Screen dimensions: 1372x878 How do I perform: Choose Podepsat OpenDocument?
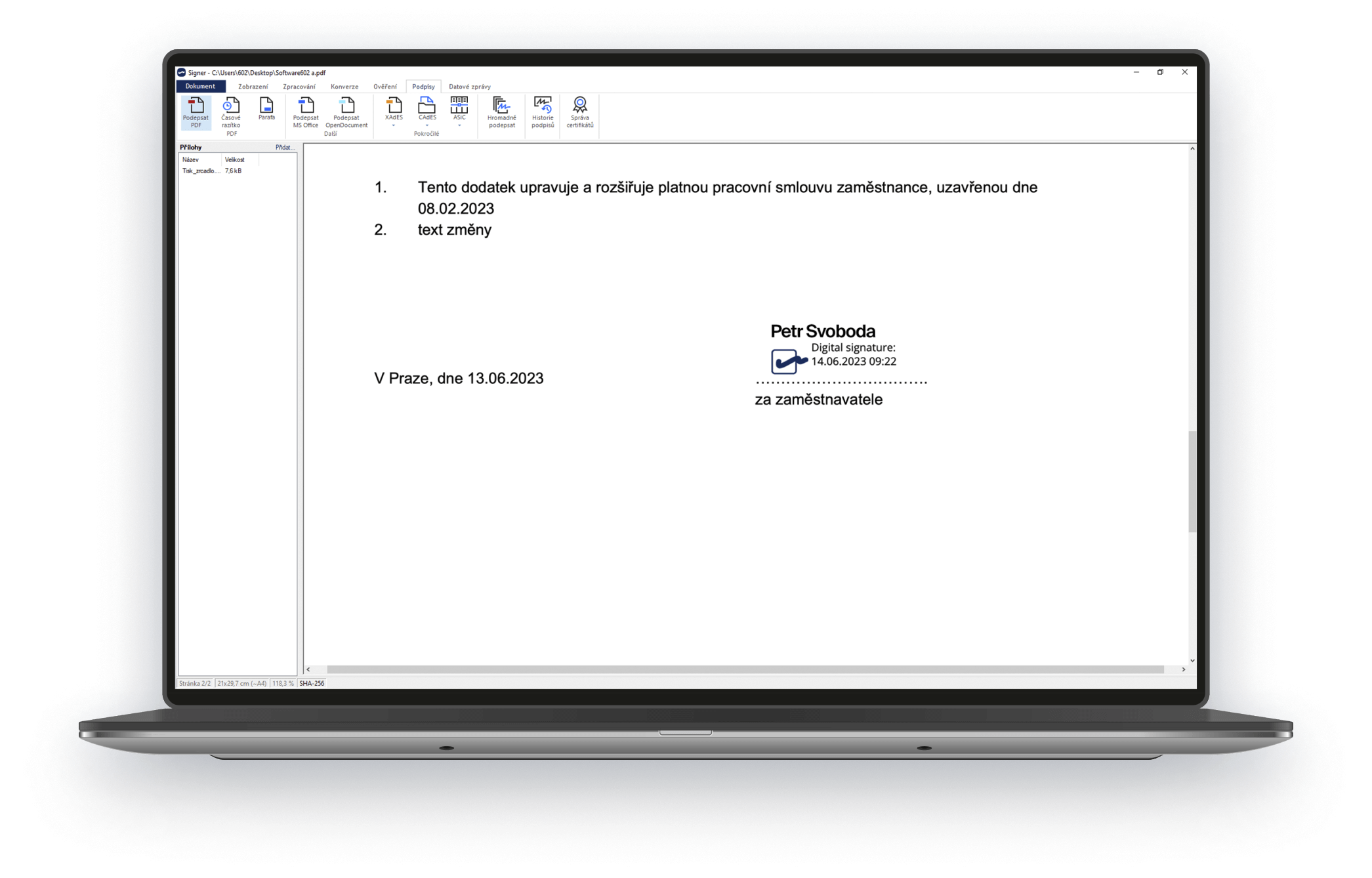pyautogui.click(x=346, y=112)
